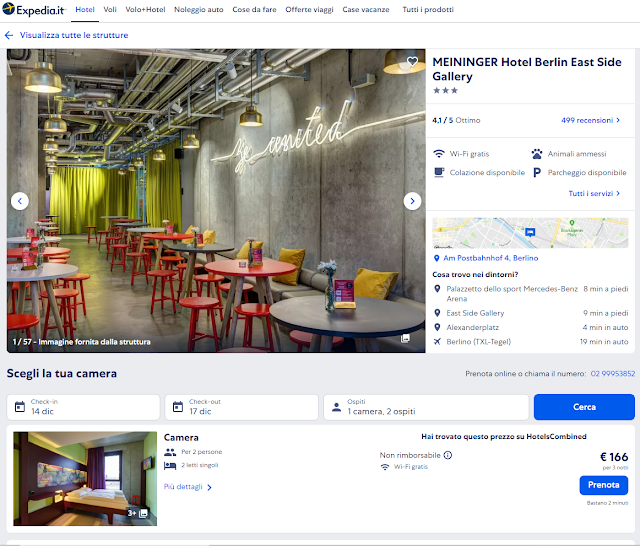This screenshot has height=546, width=640.
Task: Click the paw icon for Animali ammessi
Action: [x=537, y=154]
